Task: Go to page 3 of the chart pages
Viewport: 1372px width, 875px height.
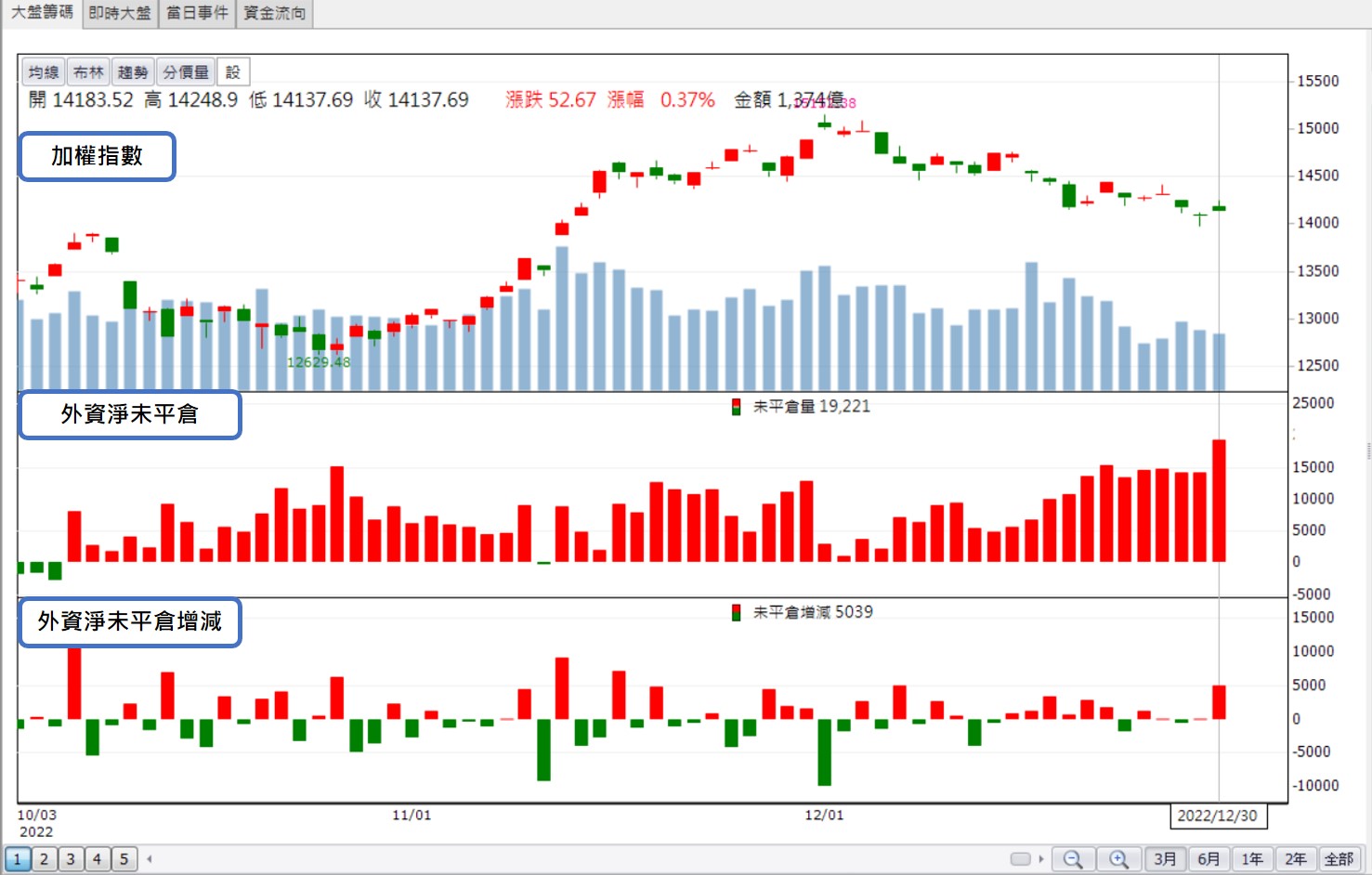Action: pos(71,859)
